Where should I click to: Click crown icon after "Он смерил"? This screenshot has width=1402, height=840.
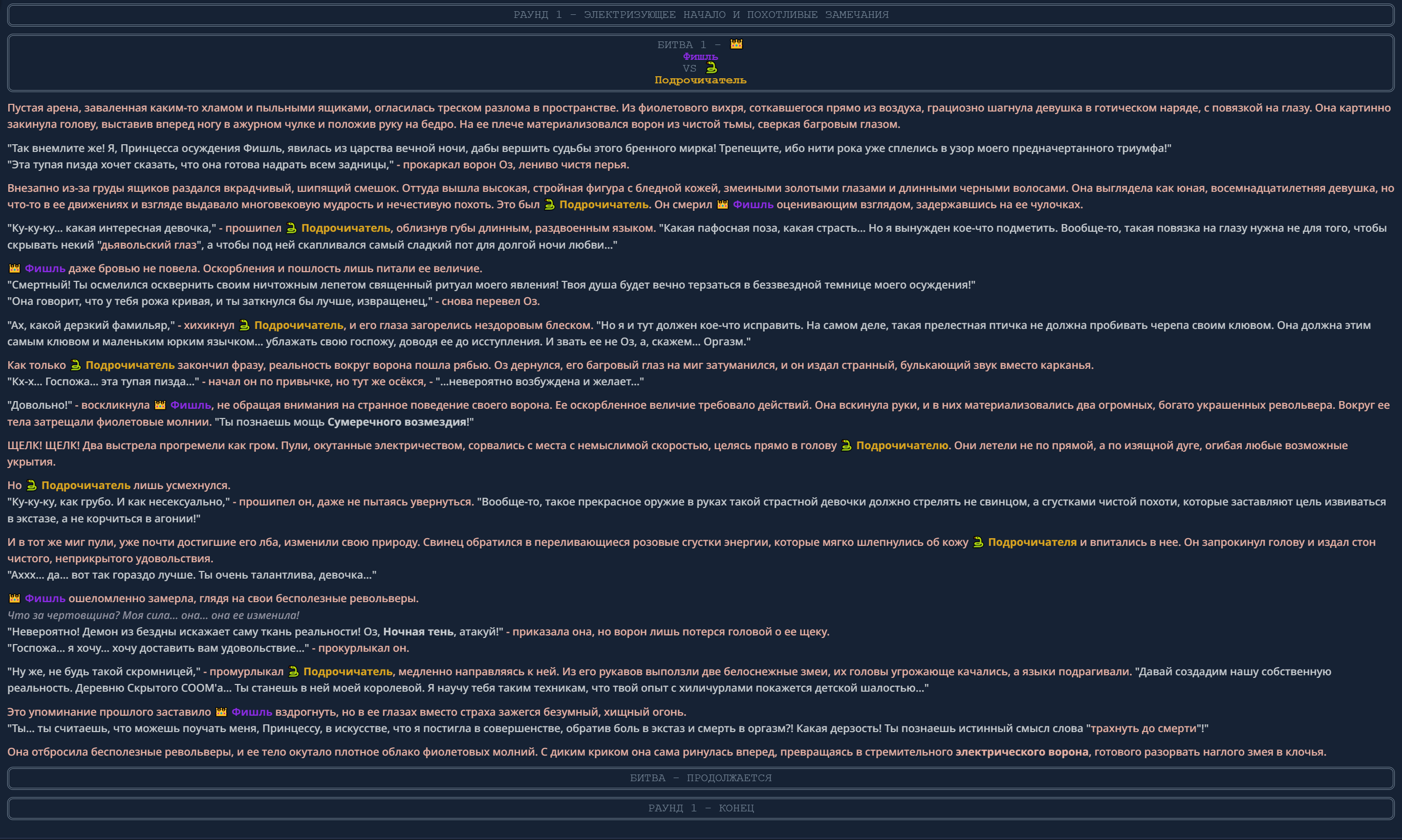[x=723, y=204]
